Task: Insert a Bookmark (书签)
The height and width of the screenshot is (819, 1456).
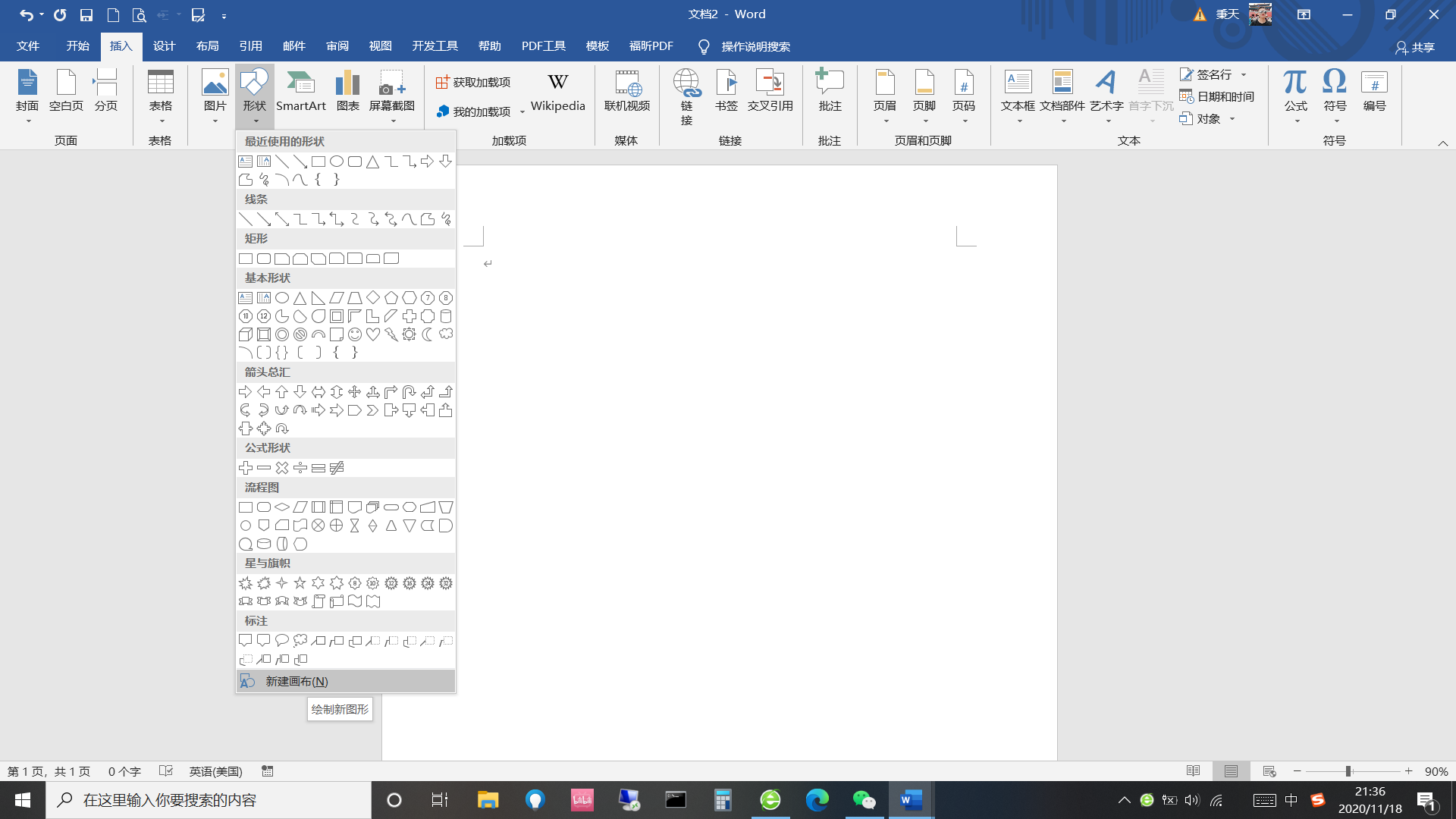Action: [726, 91]
